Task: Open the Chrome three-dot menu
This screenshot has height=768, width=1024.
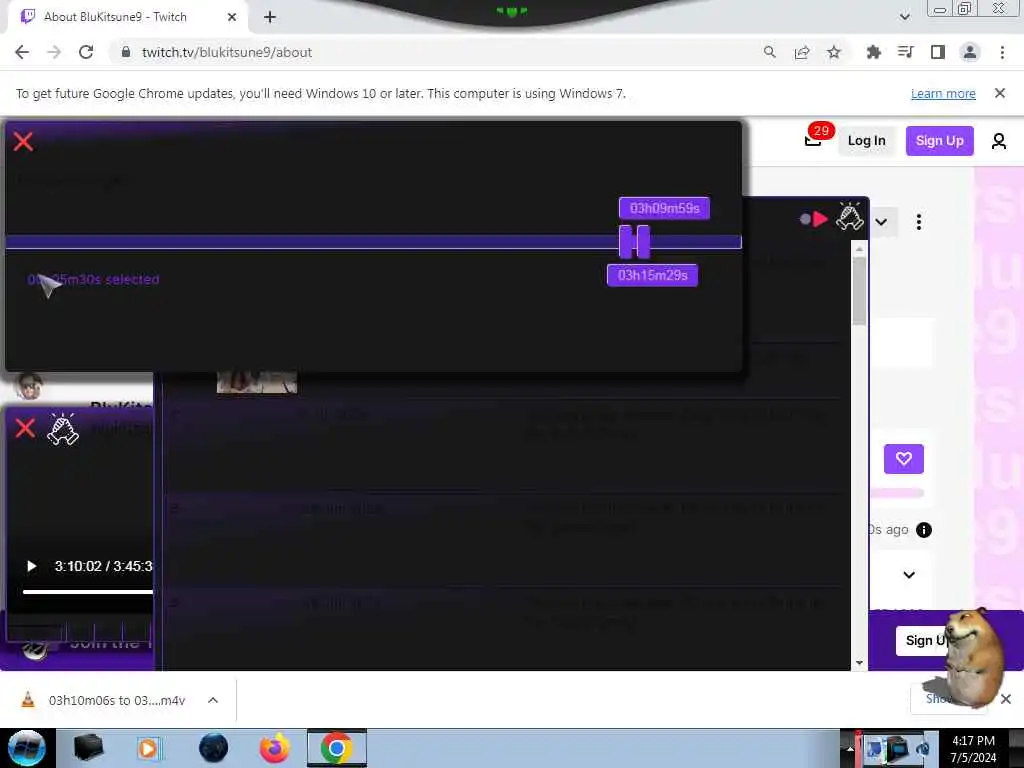Action: pos(1002,52)
